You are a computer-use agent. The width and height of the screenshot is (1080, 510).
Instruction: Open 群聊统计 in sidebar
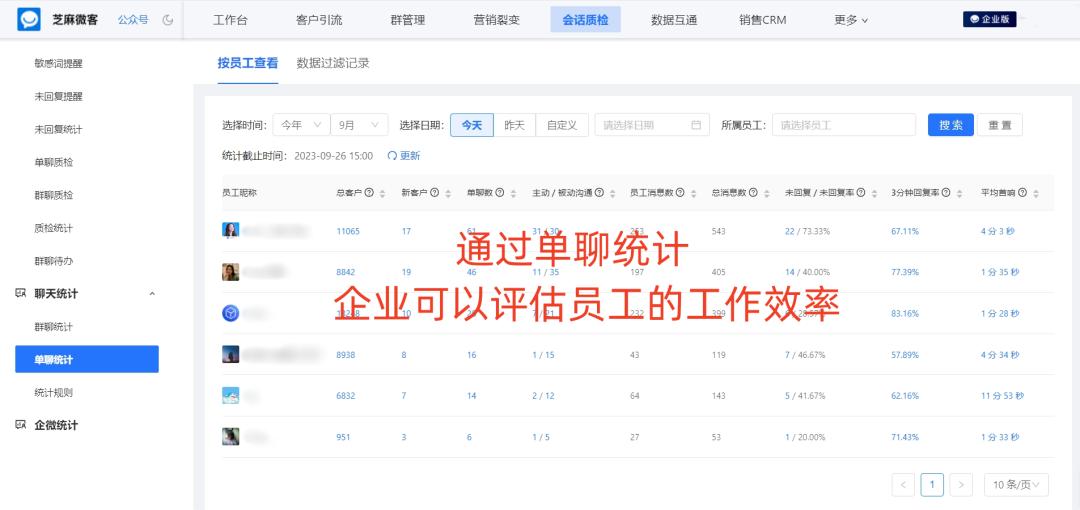[54, 327]
